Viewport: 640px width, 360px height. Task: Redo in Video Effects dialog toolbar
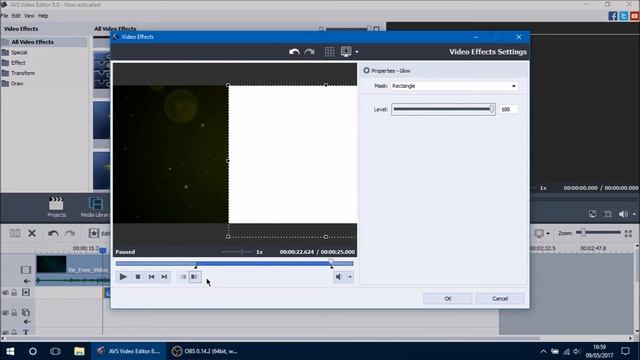pos(309,52)
